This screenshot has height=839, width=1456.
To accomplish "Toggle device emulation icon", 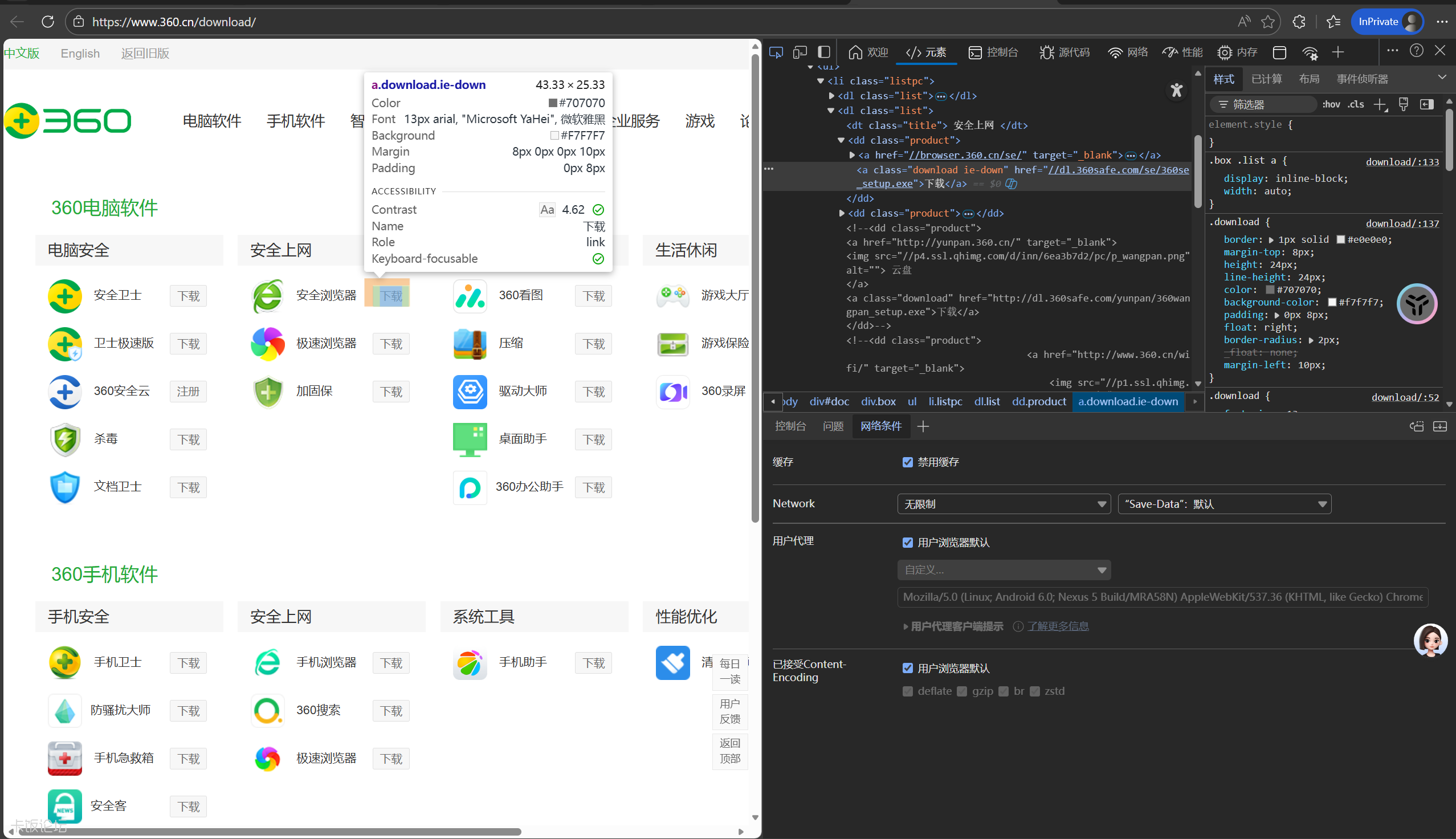I will (x=800, y=52).
